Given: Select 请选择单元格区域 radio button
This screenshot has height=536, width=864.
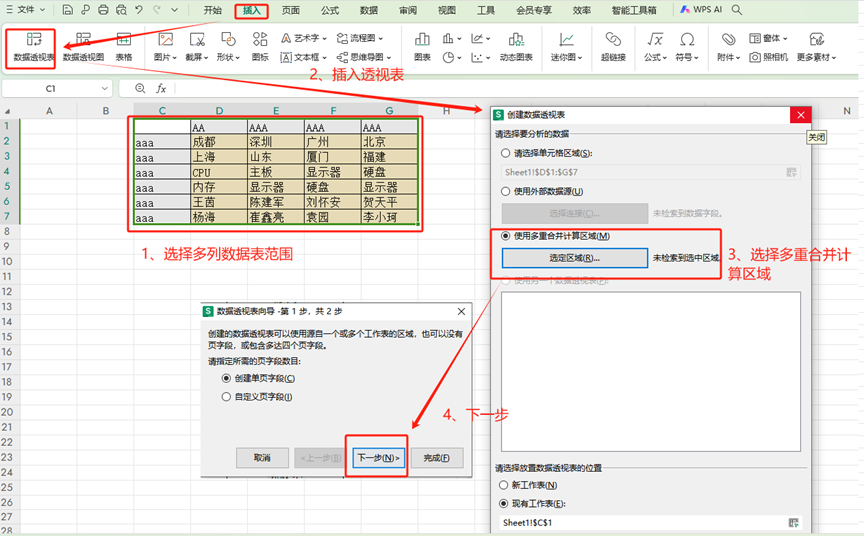Looking at the screenshot, I should click(505, 153).
